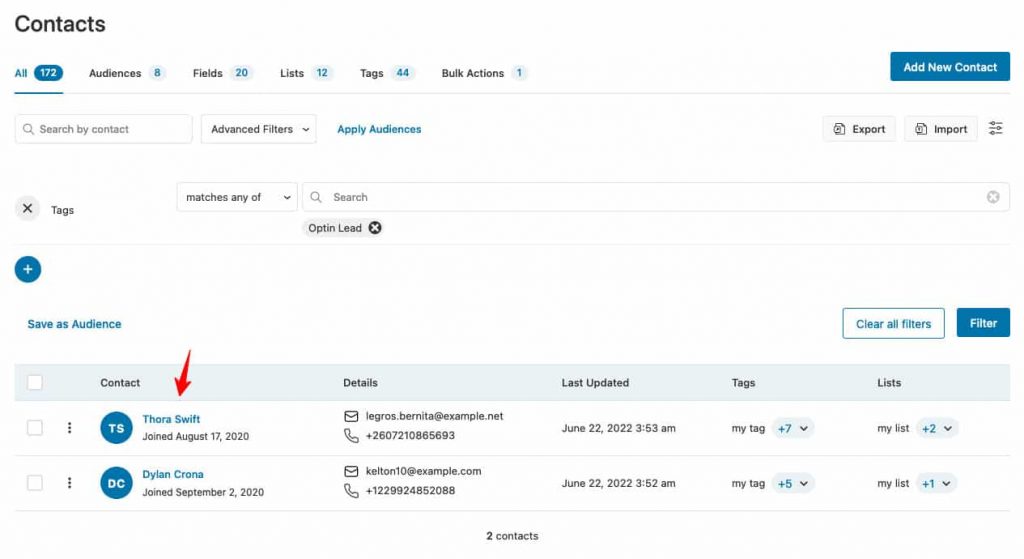Select the Dylan Crona row checkbox
The width and height of the screenshot is (1024, 559).
[x=35, y=483]
